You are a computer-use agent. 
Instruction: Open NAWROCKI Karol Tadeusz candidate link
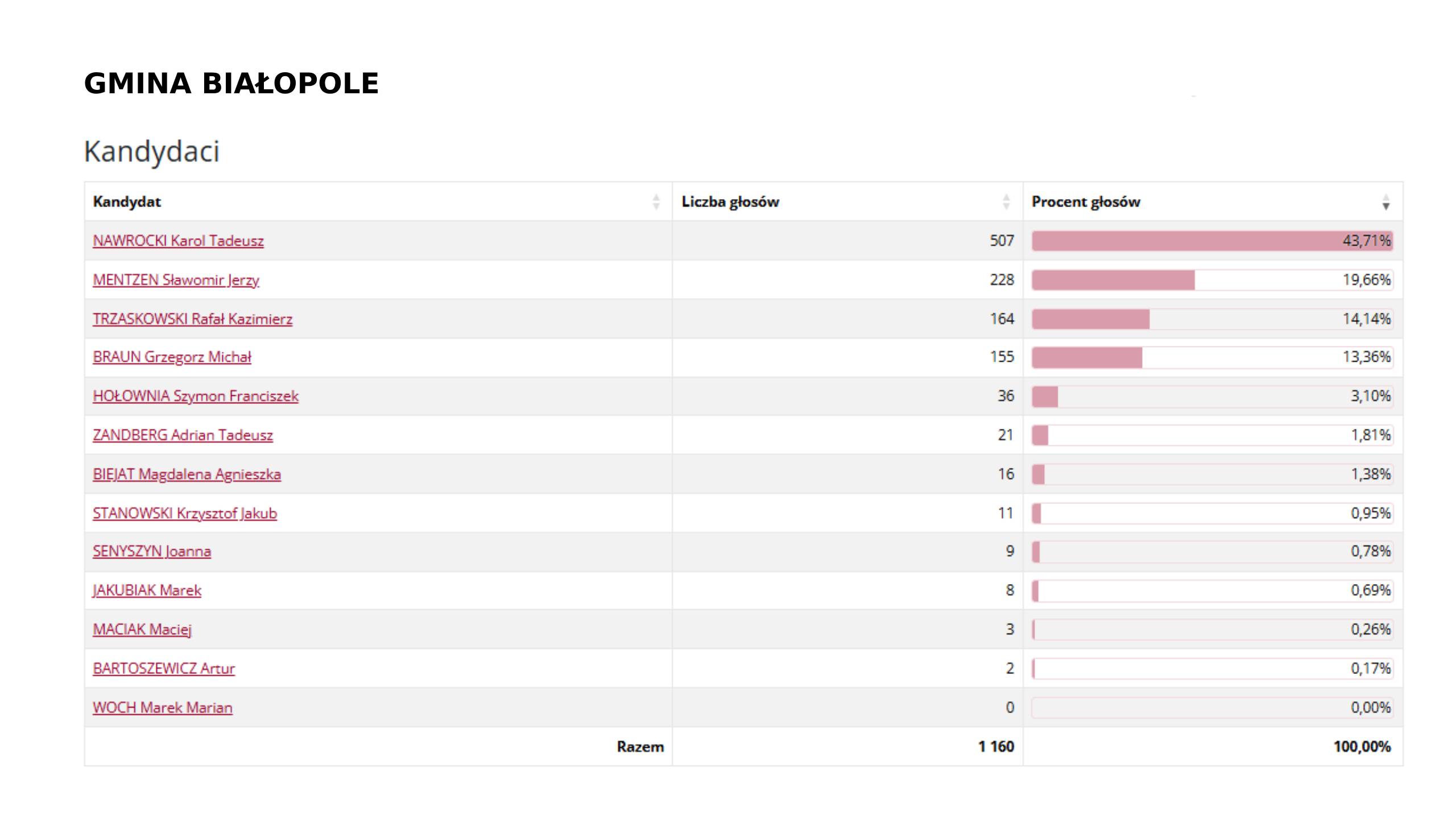pos(178,241)
